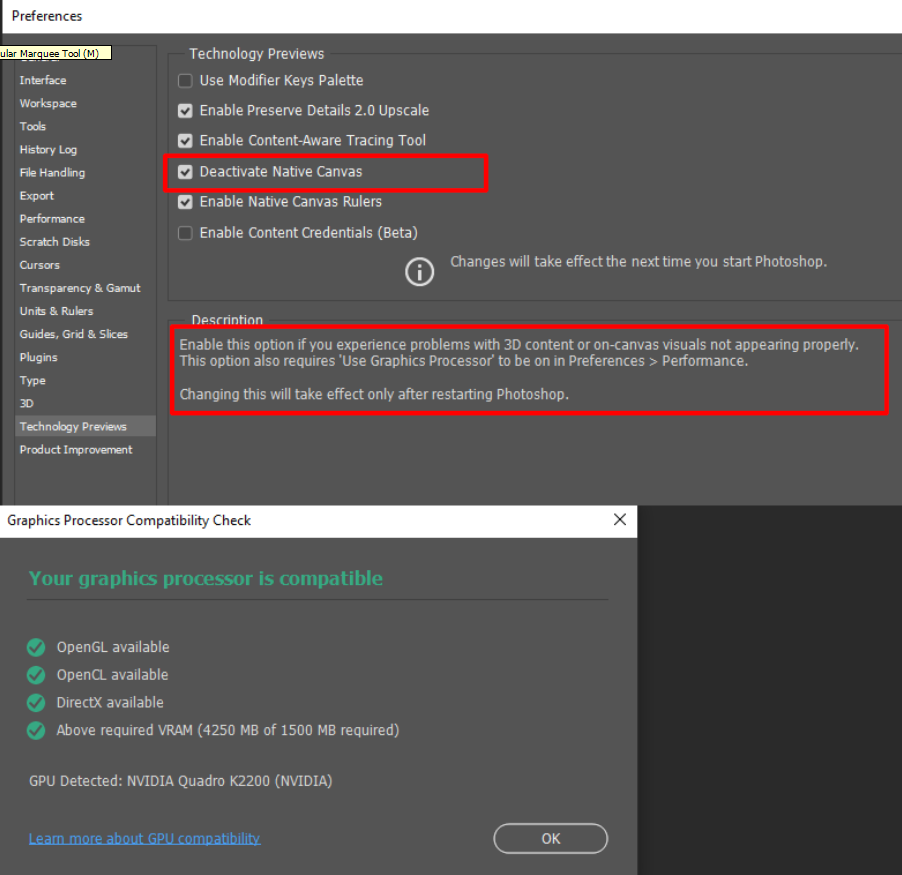The width and height of the screenshot is (902, 875).
Task: Open Learn more about GPU compatibility
Action: (144, 838)
